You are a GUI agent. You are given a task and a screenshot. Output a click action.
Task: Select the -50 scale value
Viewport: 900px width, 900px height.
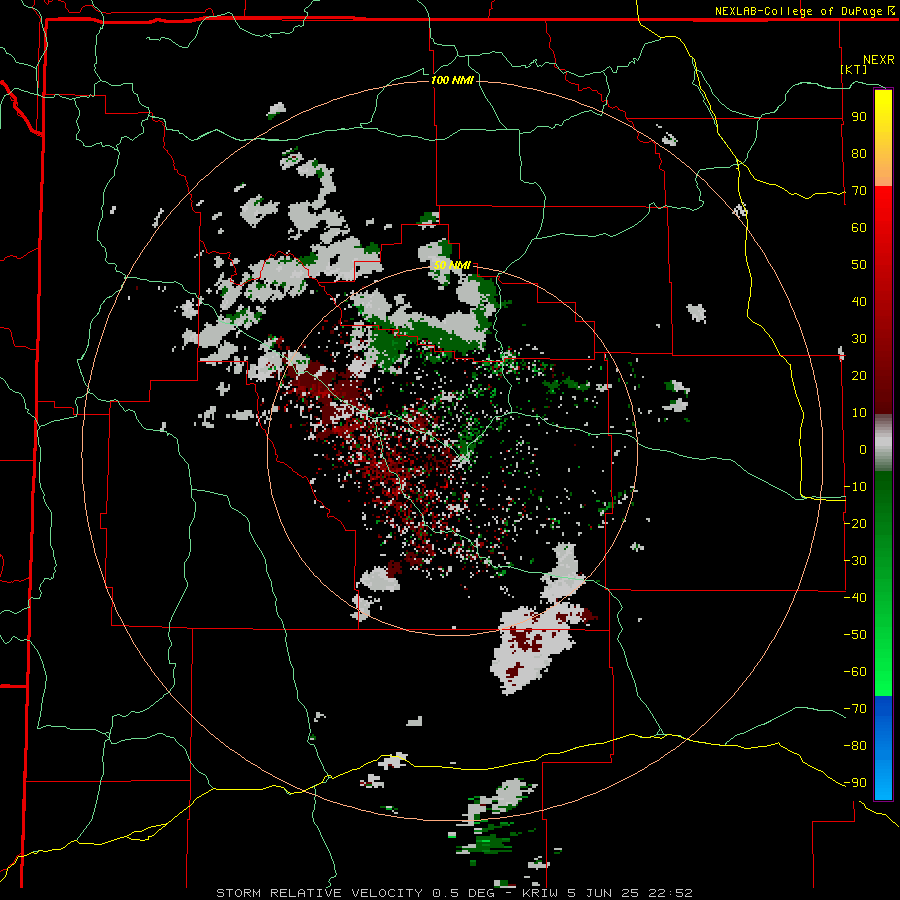pyautogui.click(x=855, y=635)
